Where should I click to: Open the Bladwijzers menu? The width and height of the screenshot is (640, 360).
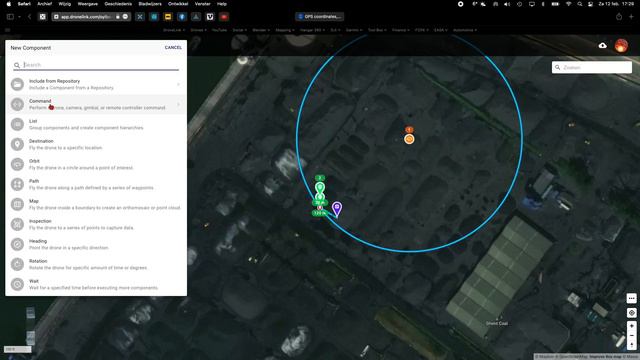150,4
